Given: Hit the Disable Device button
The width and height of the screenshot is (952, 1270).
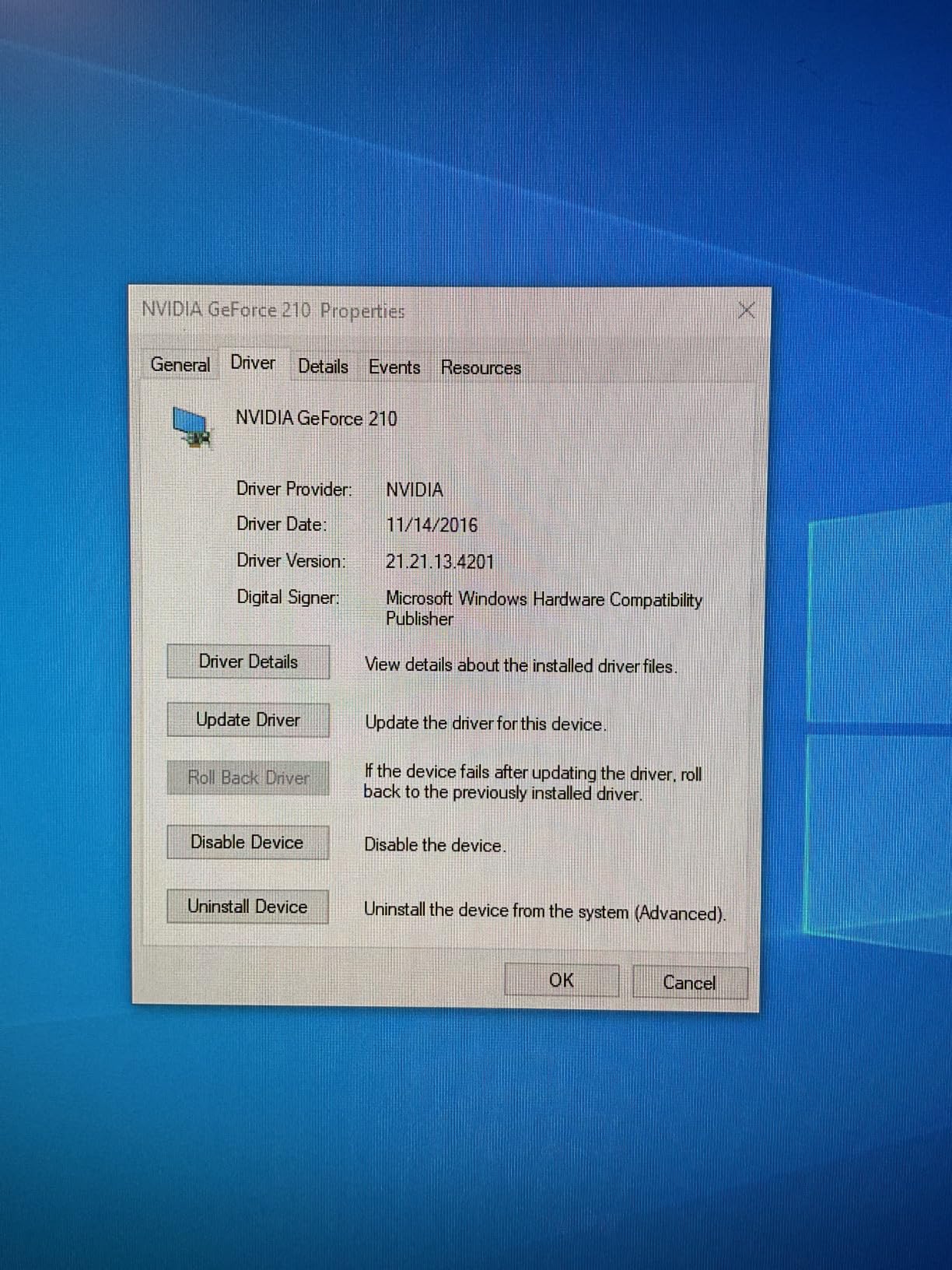Looking at the screenshot, I should click(247, 842).
